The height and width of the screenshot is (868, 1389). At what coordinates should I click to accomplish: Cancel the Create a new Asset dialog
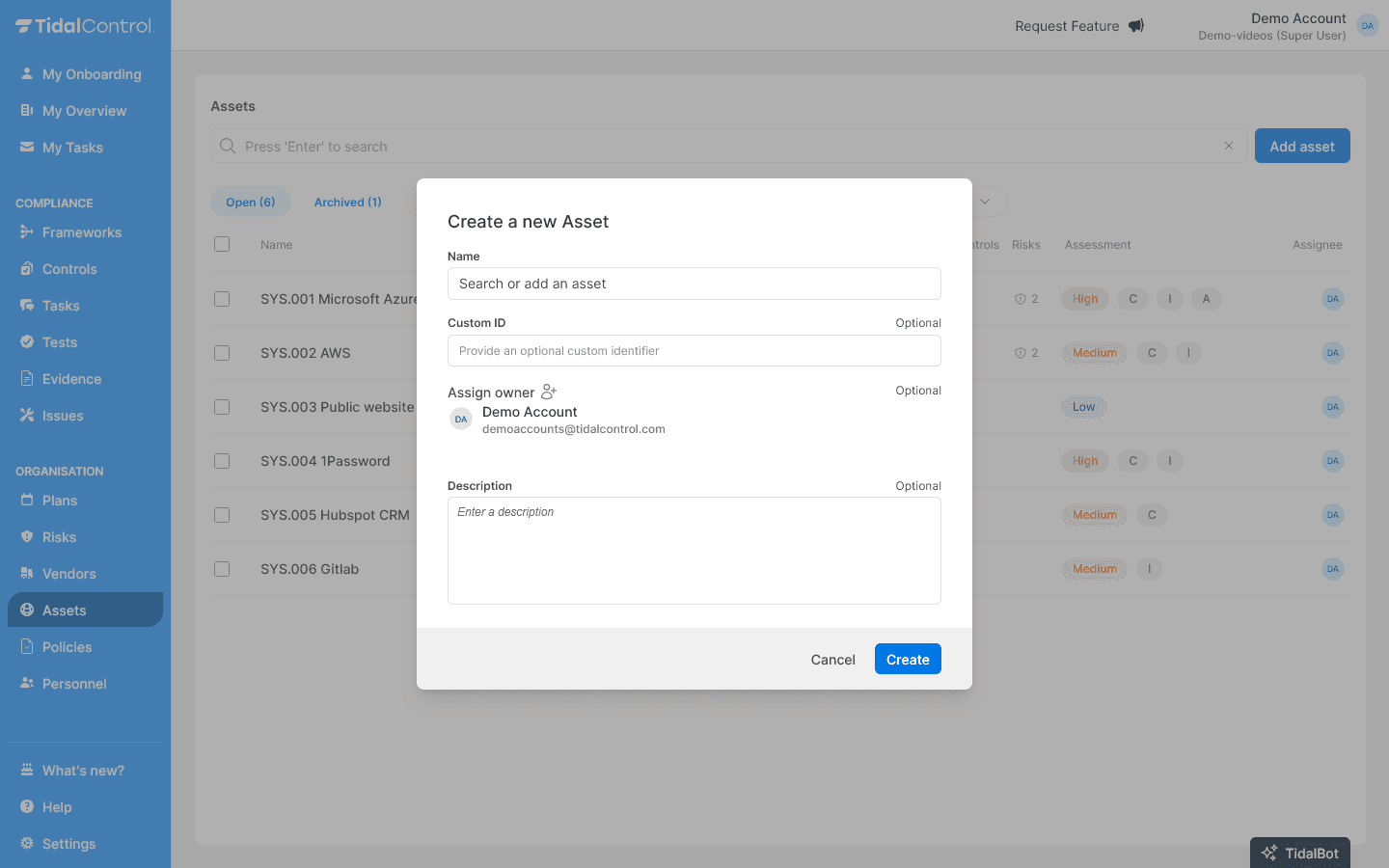click(832, 659)
